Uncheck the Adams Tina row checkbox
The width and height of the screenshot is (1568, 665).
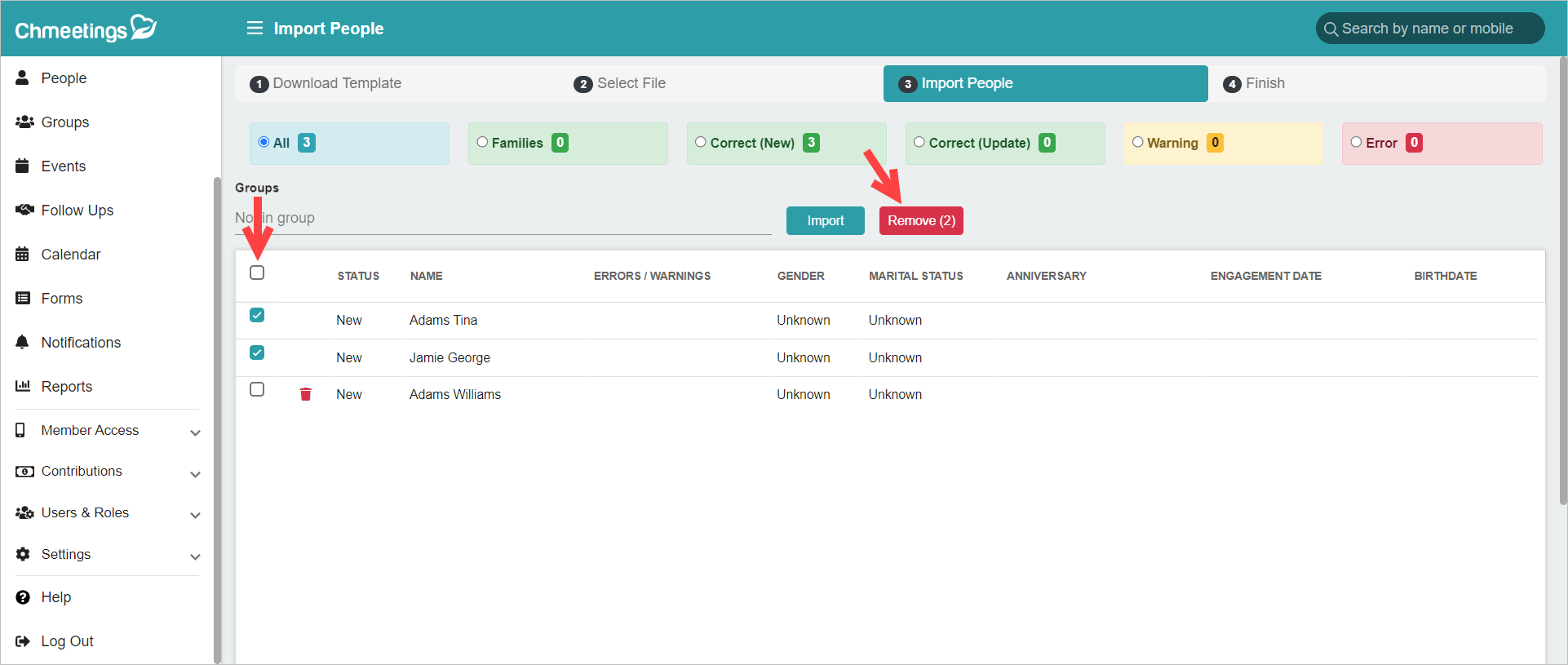[x=257, y=315]
